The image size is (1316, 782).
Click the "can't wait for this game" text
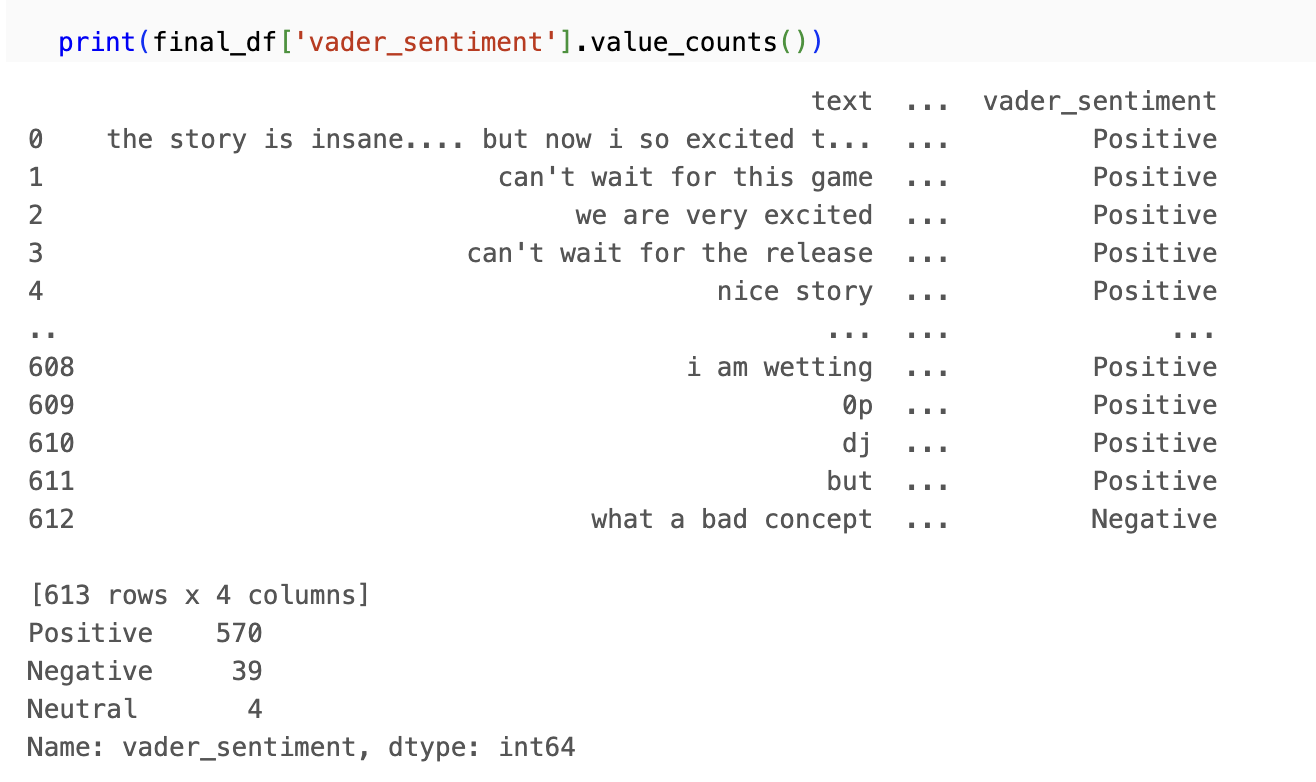coord(685,177)
